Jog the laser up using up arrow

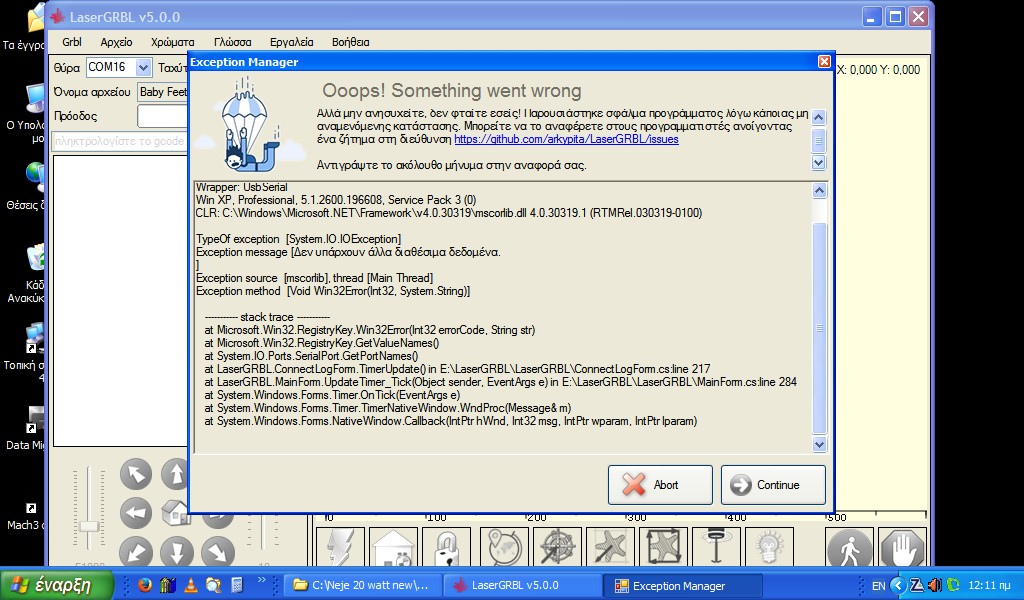[175, 474]
